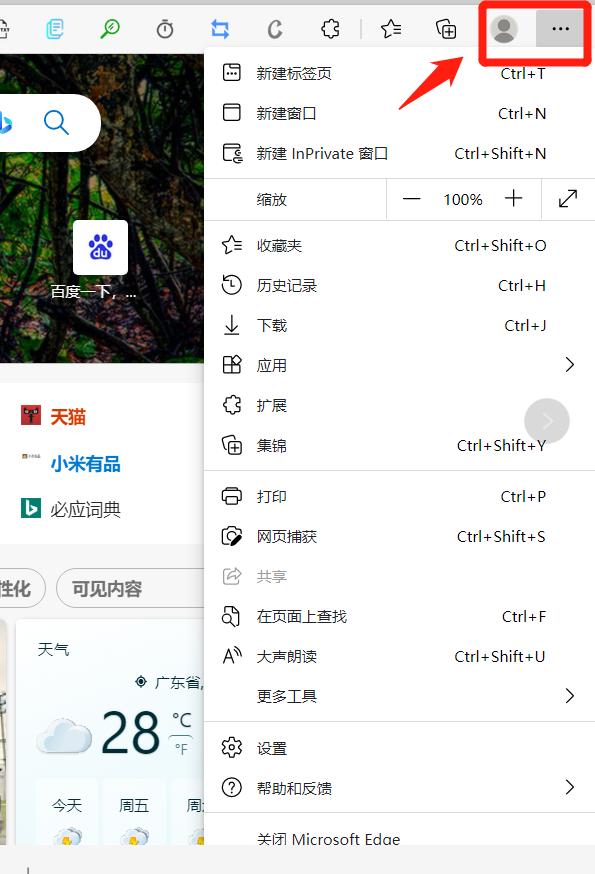Expand the 应用 submenu arrow

pos(569,365)
